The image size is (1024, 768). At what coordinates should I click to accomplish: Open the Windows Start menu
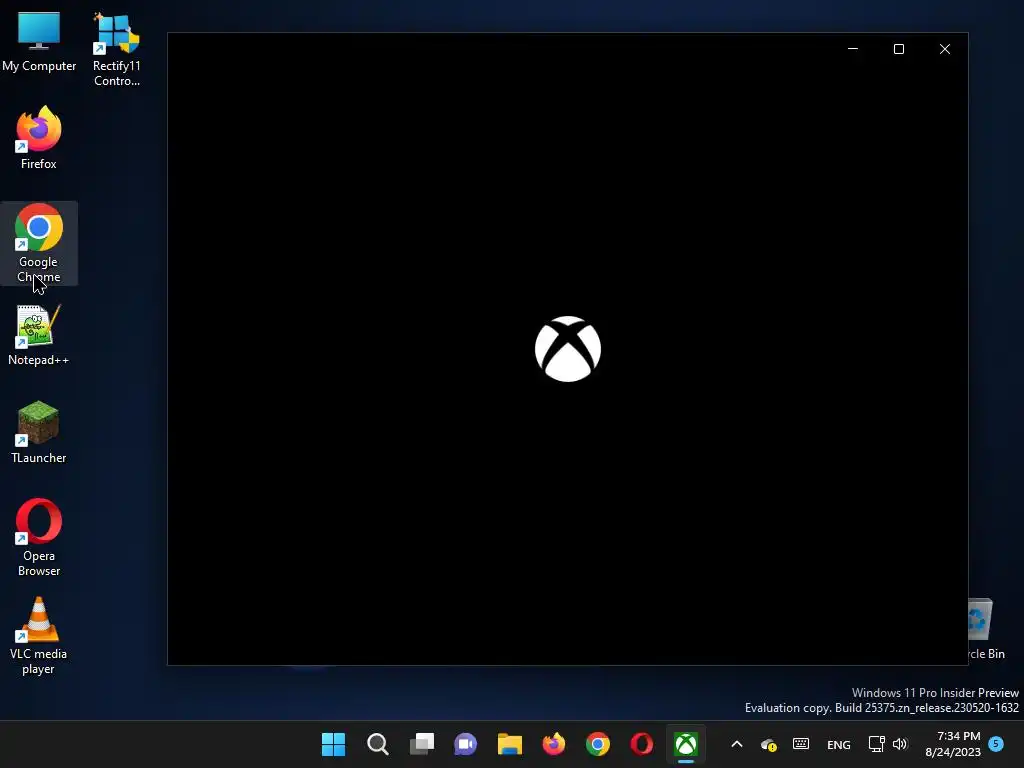coord(333,744)
